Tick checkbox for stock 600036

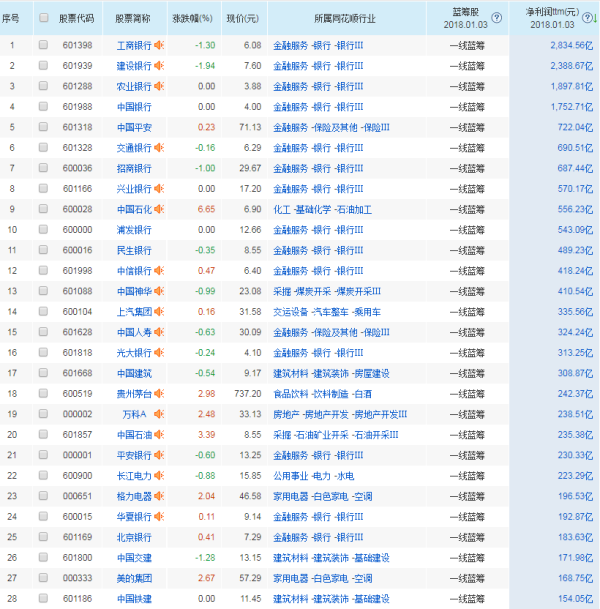coord(43,168)
